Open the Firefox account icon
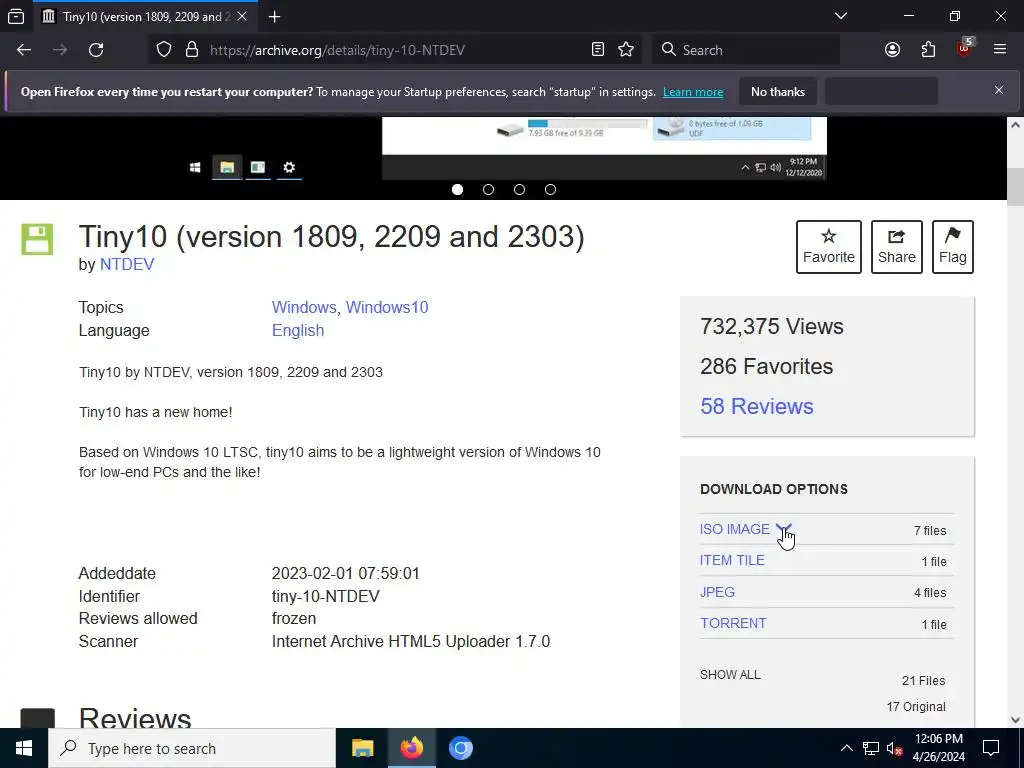1024x768 pixels. [892, 50]
